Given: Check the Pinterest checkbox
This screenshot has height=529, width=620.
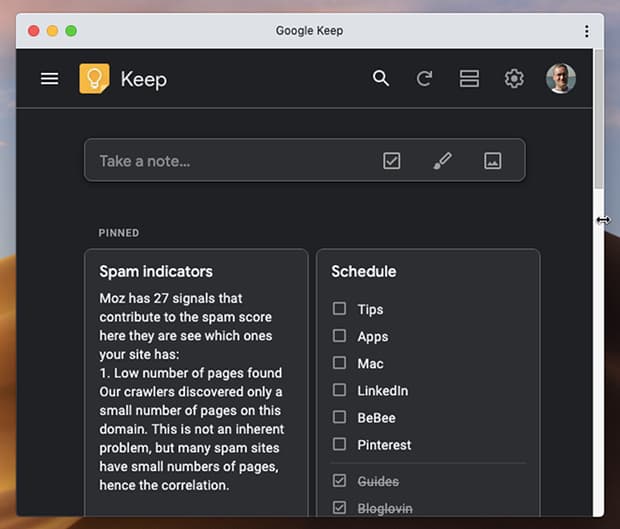Looking at the screenshot, I should (x=340, y=444).
